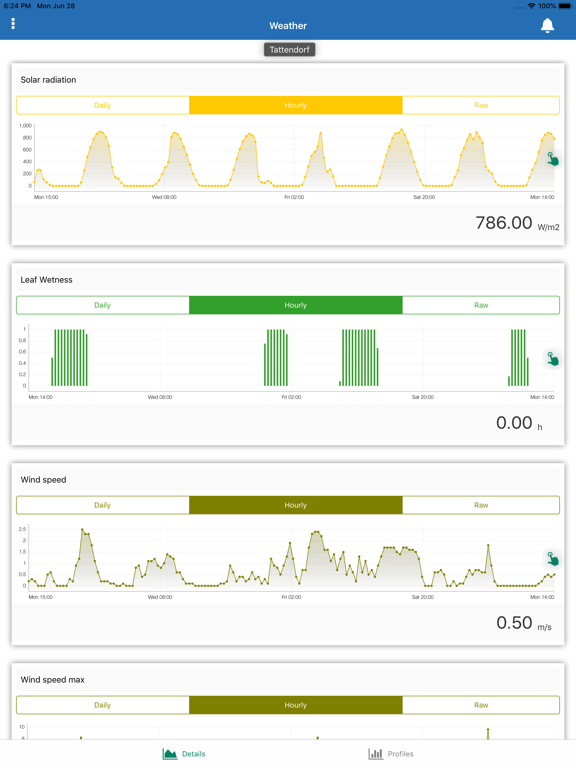Switch Leaf Wetness to Daily
The height and width of the screenshot is (768, 576).
pos(102,305)
